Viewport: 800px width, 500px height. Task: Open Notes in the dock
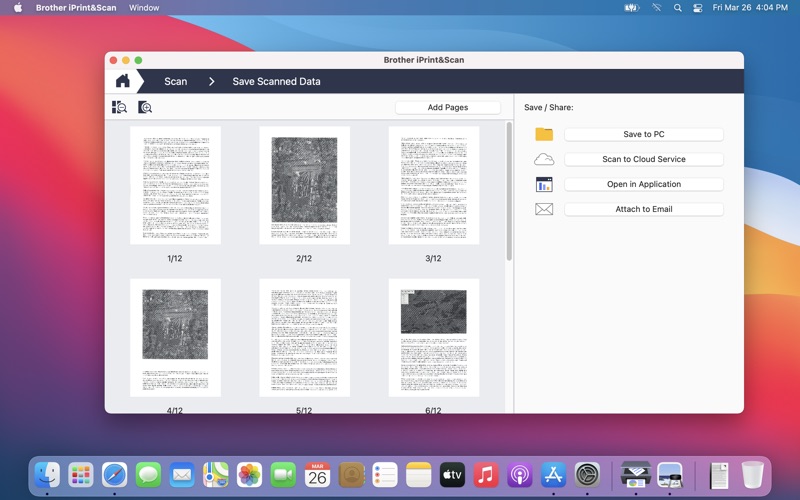pos(418,475)
